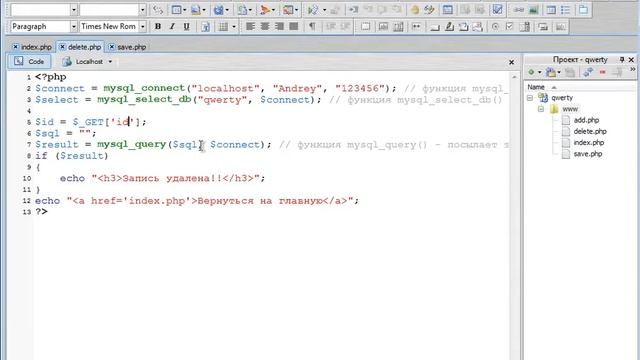
Task: Close the save.php tab
Action: (x=112, y=47)
